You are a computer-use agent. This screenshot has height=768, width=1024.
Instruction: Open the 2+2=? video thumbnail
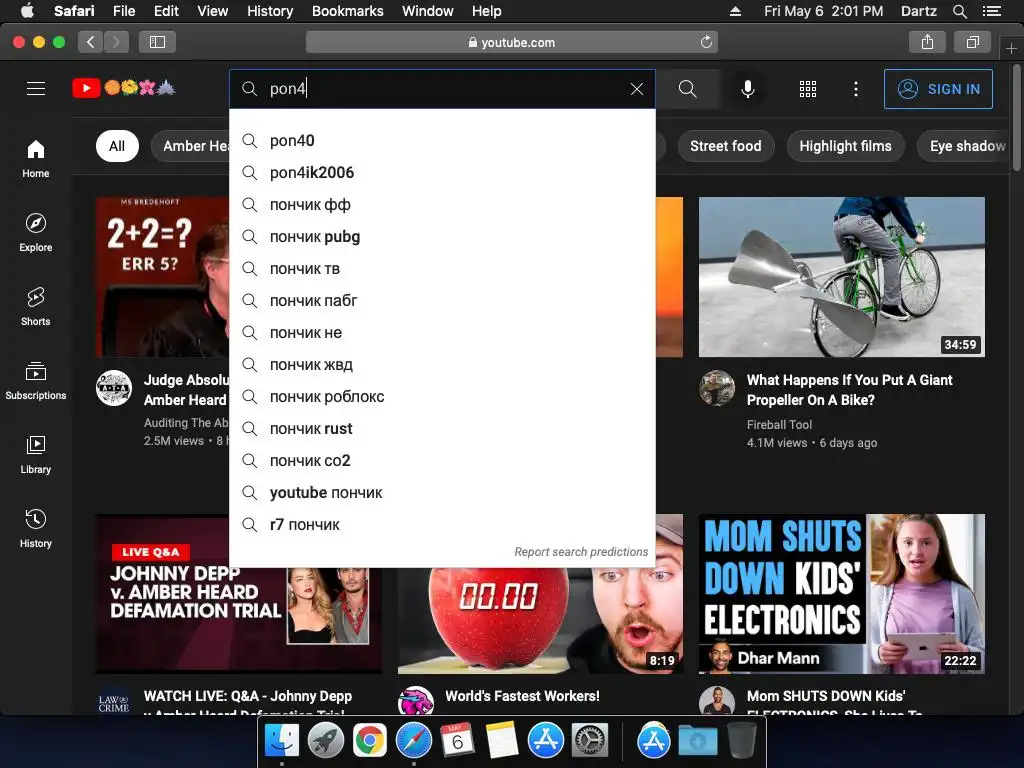163,277
